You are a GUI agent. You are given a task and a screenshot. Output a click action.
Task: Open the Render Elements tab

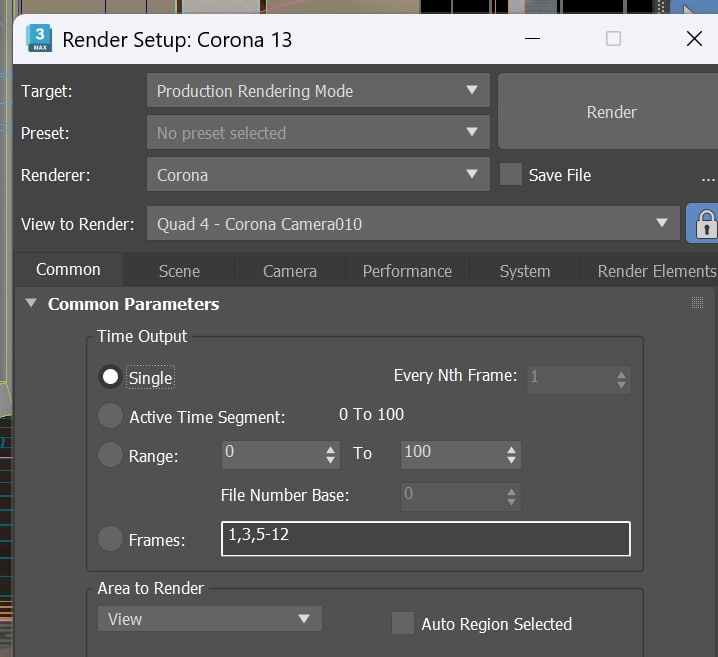pos(656,271)
